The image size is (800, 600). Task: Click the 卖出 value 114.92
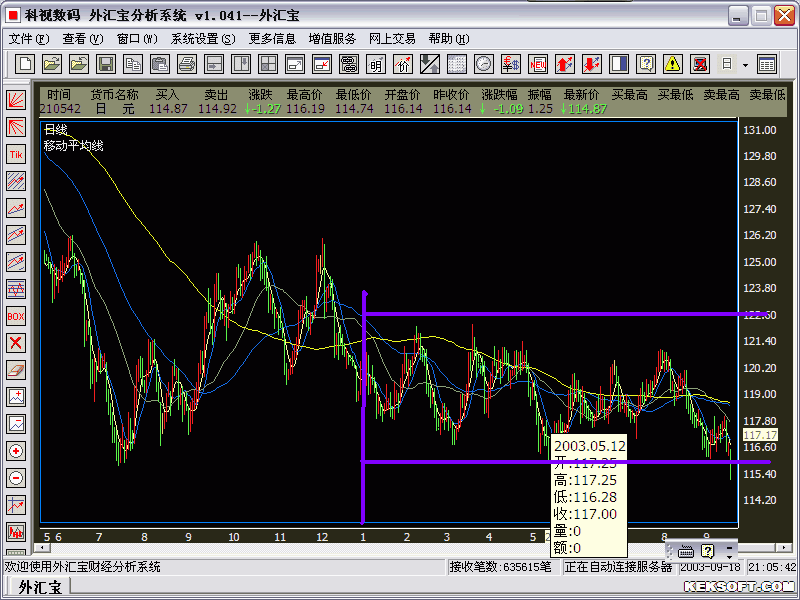tap(217, 109)
